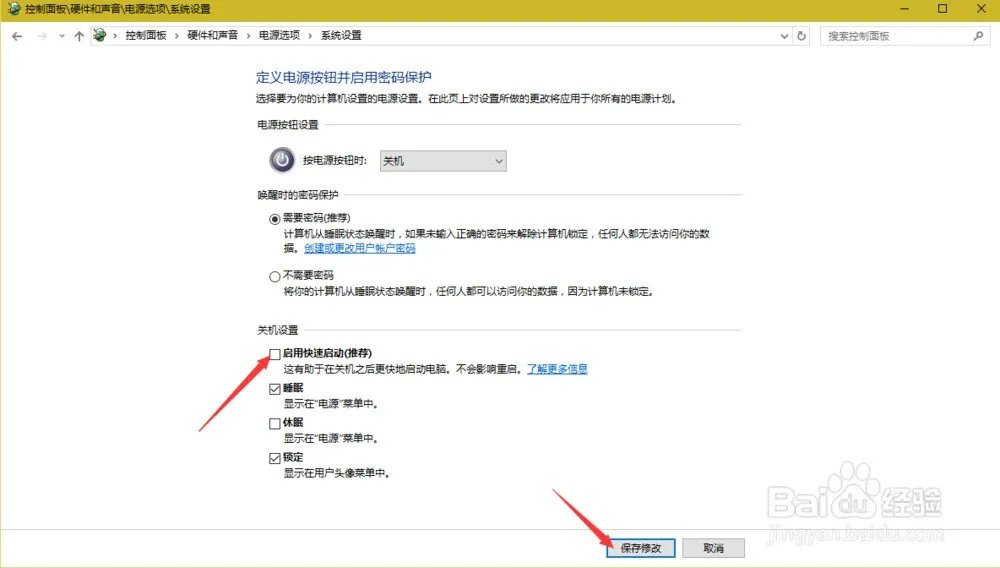Select 需要密码(推荐) radio button
This screenshot has width=1000, height=568.
275,219
